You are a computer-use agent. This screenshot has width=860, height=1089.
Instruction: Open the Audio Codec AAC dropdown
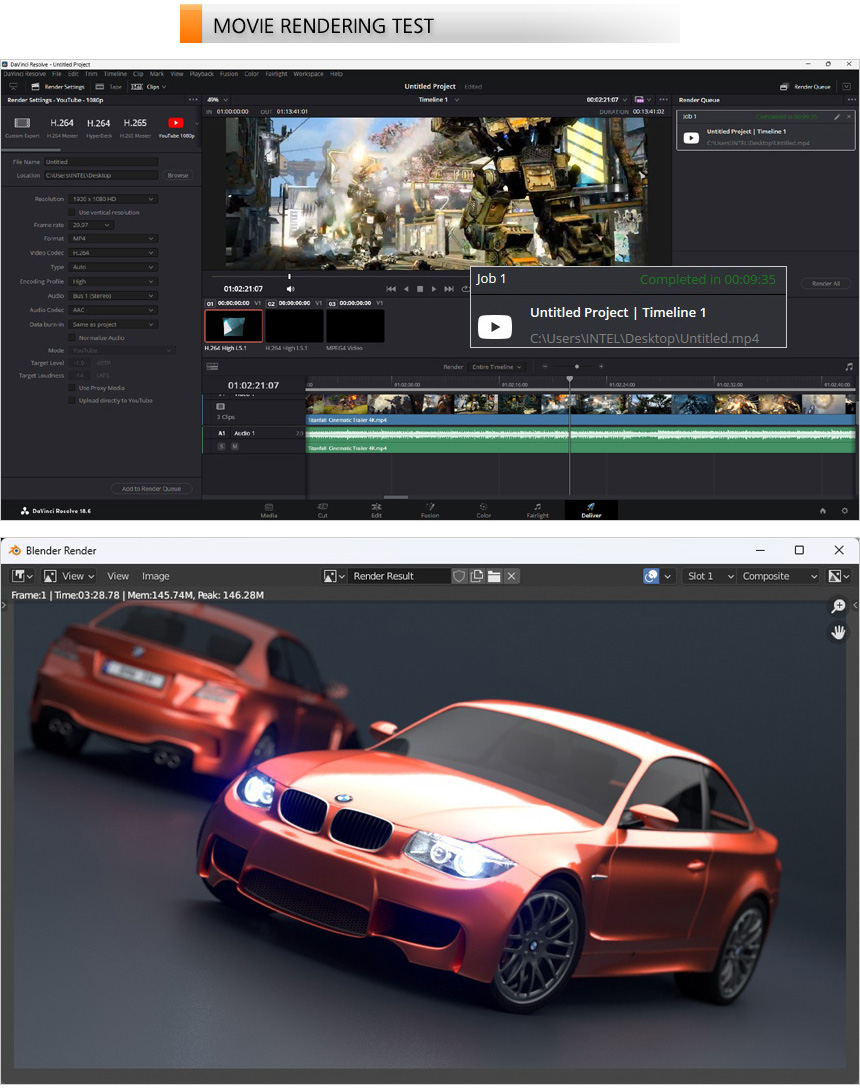(x=113, y=310)
